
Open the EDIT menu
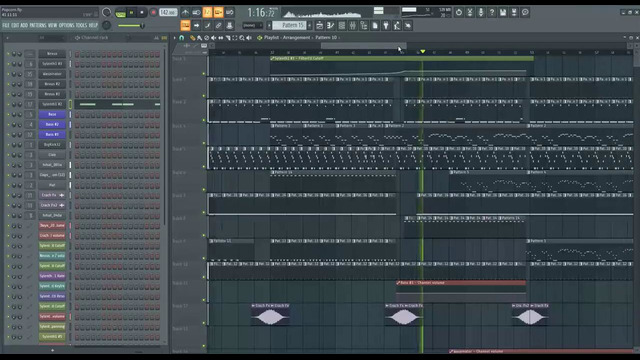point(15,26)
